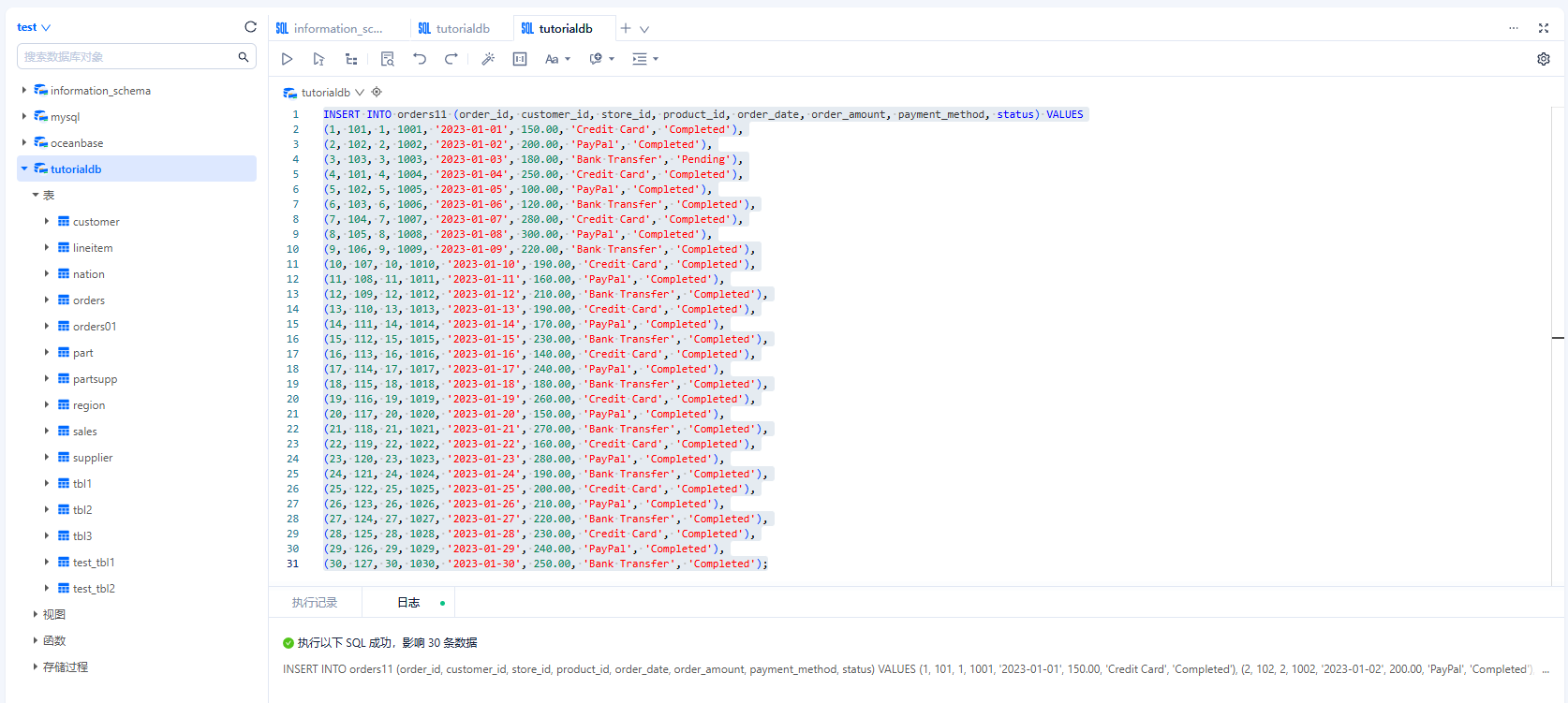Image resolution: width=1568 pixels, height=703 pixels.
Task: Click the nation table icon
Action: click(64, 274)
